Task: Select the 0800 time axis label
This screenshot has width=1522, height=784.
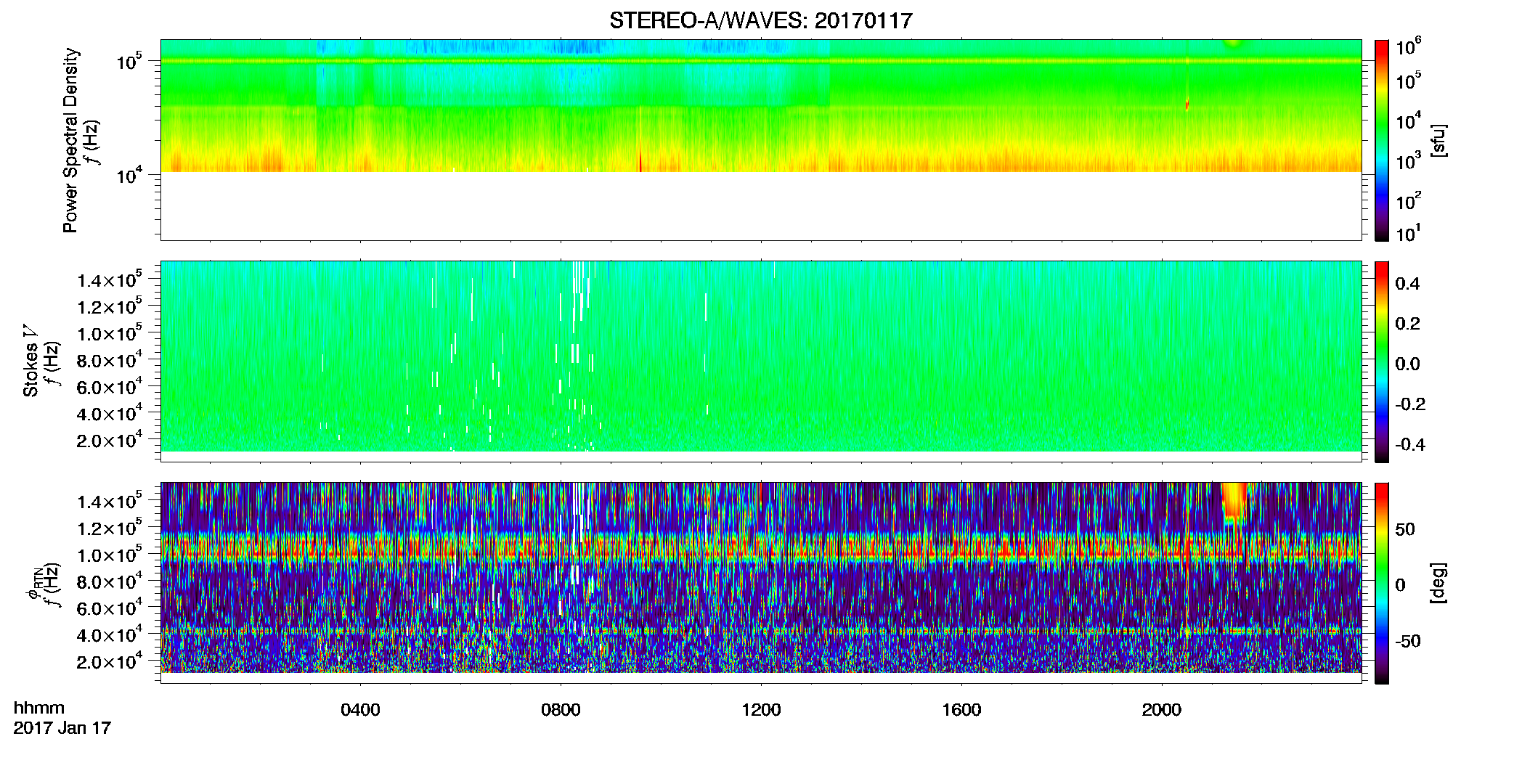Action: coord(561,710)
